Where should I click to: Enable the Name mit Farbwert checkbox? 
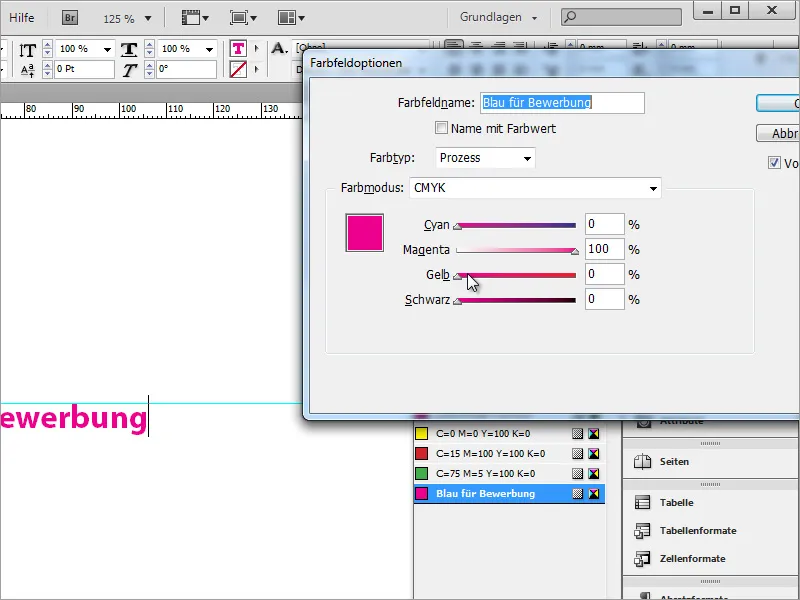[441, 128]
